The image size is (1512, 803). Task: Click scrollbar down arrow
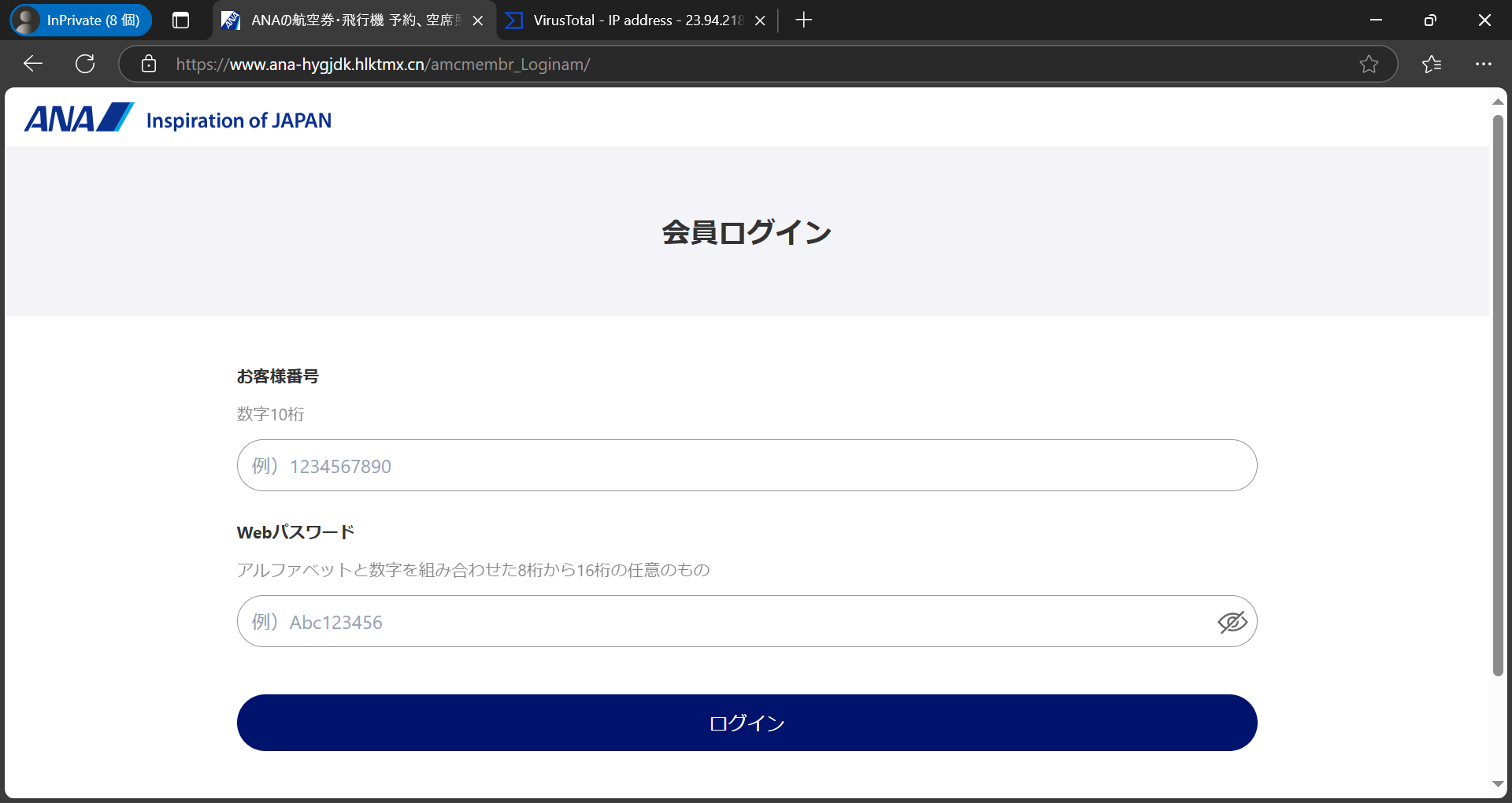(1498, 784)
